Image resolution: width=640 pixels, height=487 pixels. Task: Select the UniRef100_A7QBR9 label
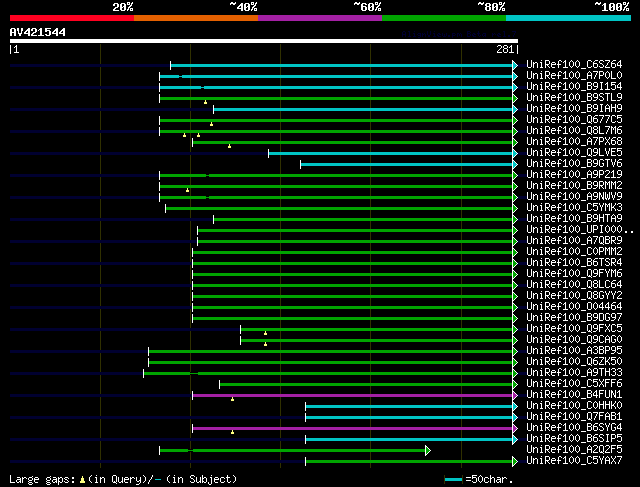(x=574, y=240)
